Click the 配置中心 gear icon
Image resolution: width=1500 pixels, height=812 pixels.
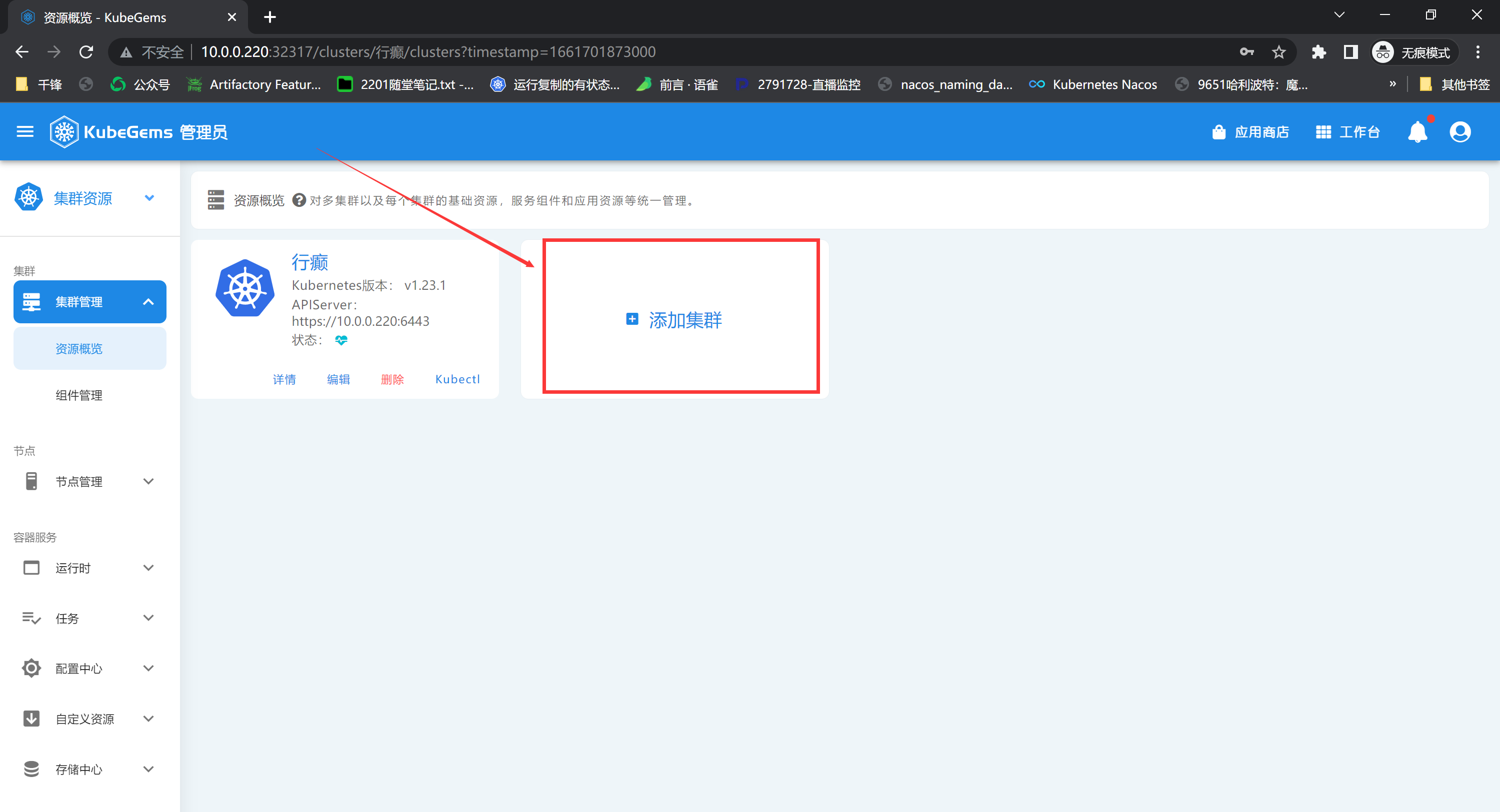point(31,668)
